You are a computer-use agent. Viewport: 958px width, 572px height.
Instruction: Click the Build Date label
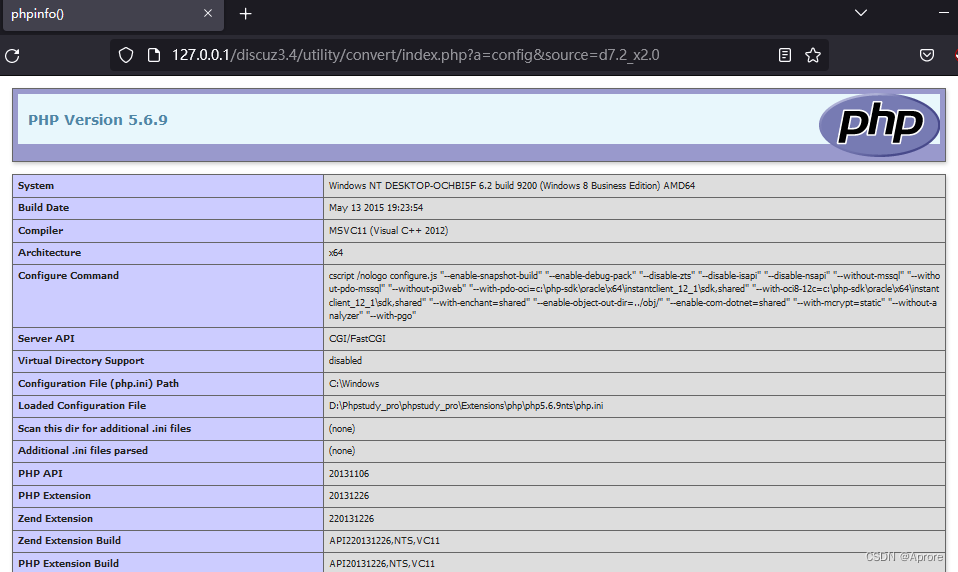pyautogui.click(x=43, y=208)
